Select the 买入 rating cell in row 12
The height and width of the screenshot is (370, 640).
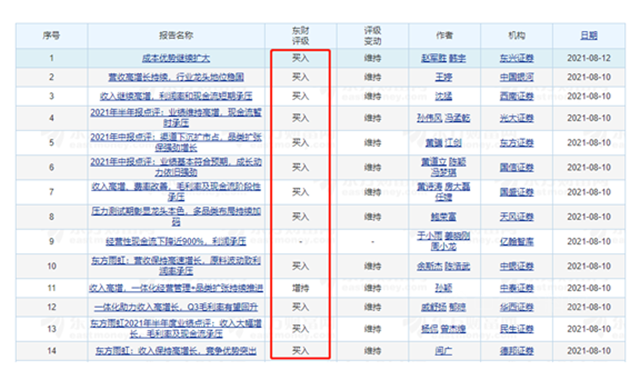pyautogui.click(x=301, y=307)
